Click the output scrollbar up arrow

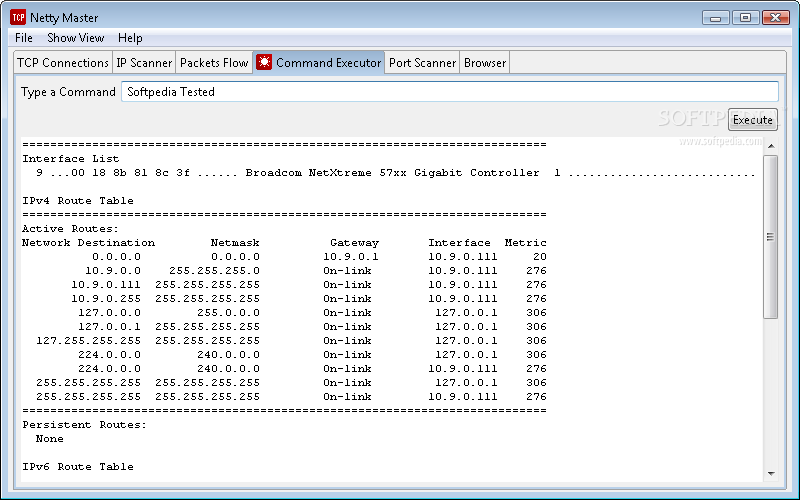(x=771, y=146)
